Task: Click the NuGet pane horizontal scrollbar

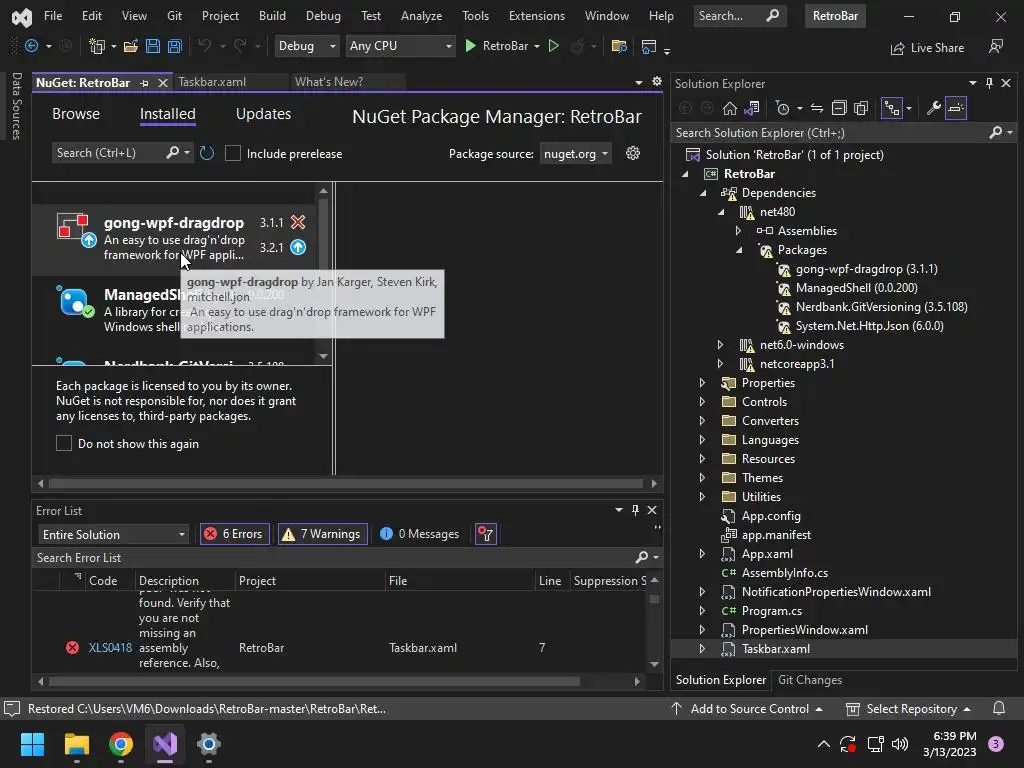Action: point(346,483)
